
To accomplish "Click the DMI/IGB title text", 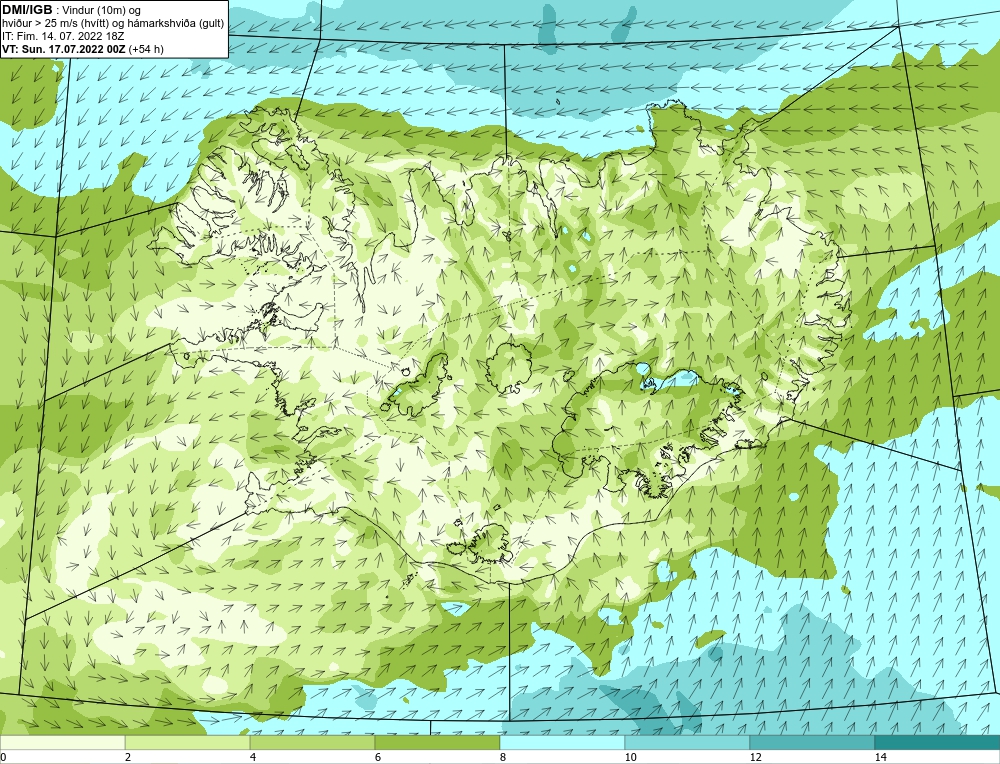I will point(27,10).
